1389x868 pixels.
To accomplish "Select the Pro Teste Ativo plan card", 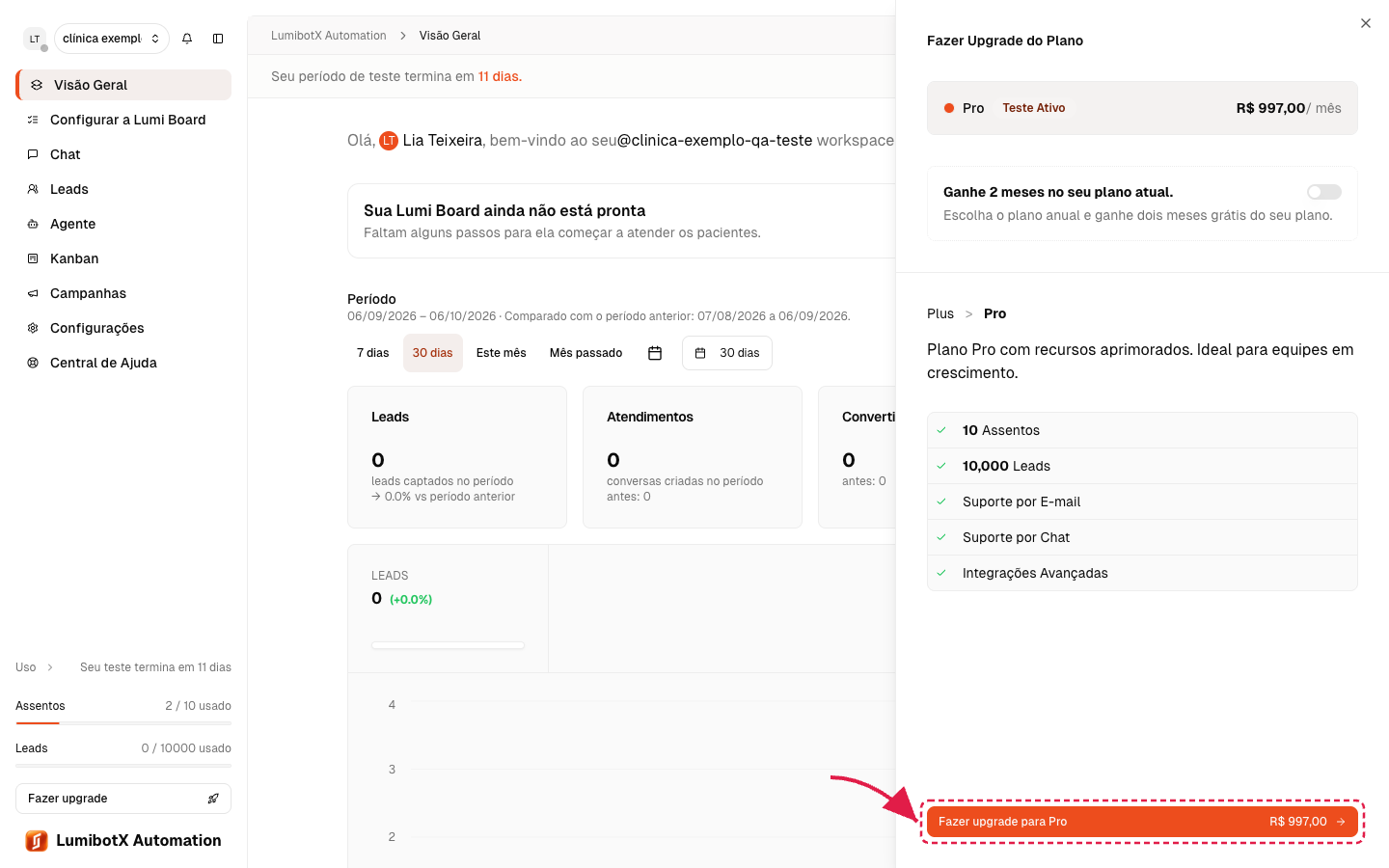I will [1142, 108].
